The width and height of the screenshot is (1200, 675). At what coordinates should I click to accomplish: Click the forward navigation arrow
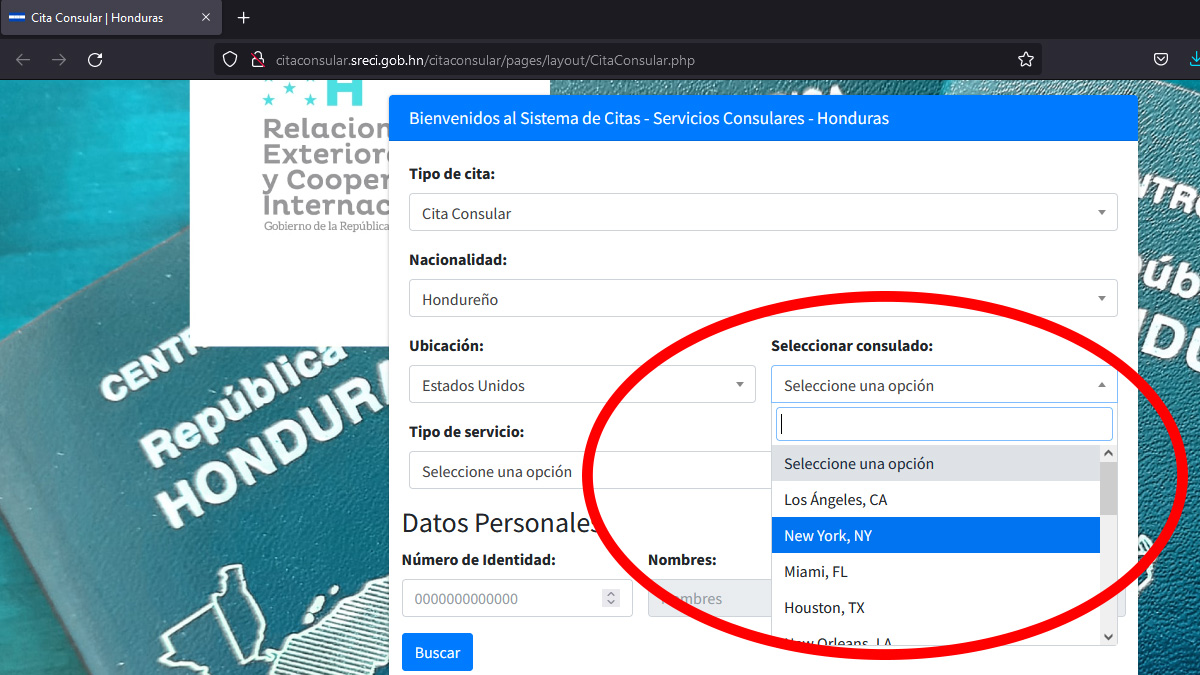[58, 59]
